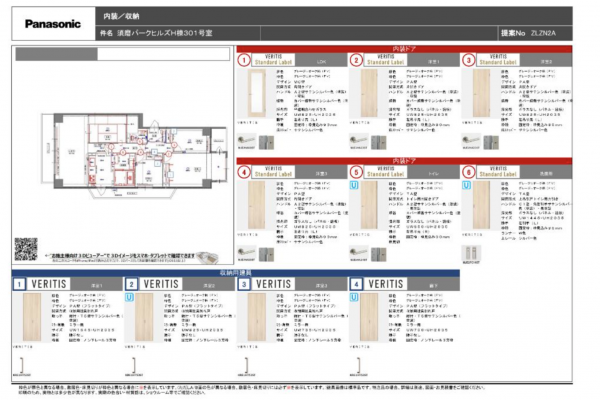Click the footnote disclaimer text at the bottom
Viewport: 600px width, 400px height.
coord(253,390)
